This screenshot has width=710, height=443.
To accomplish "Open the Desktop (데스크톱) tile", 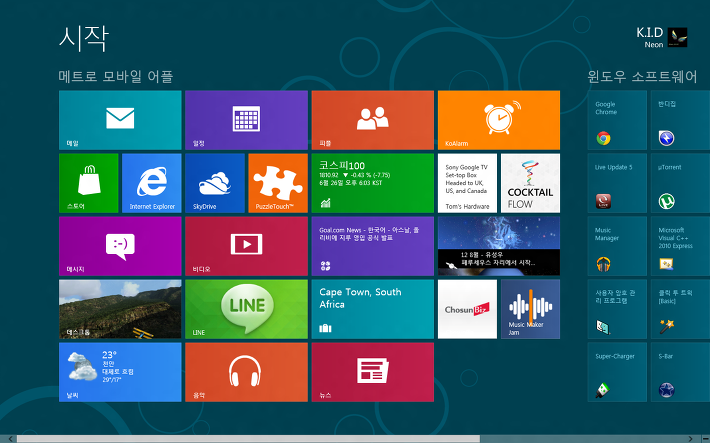I will (120, 309).
